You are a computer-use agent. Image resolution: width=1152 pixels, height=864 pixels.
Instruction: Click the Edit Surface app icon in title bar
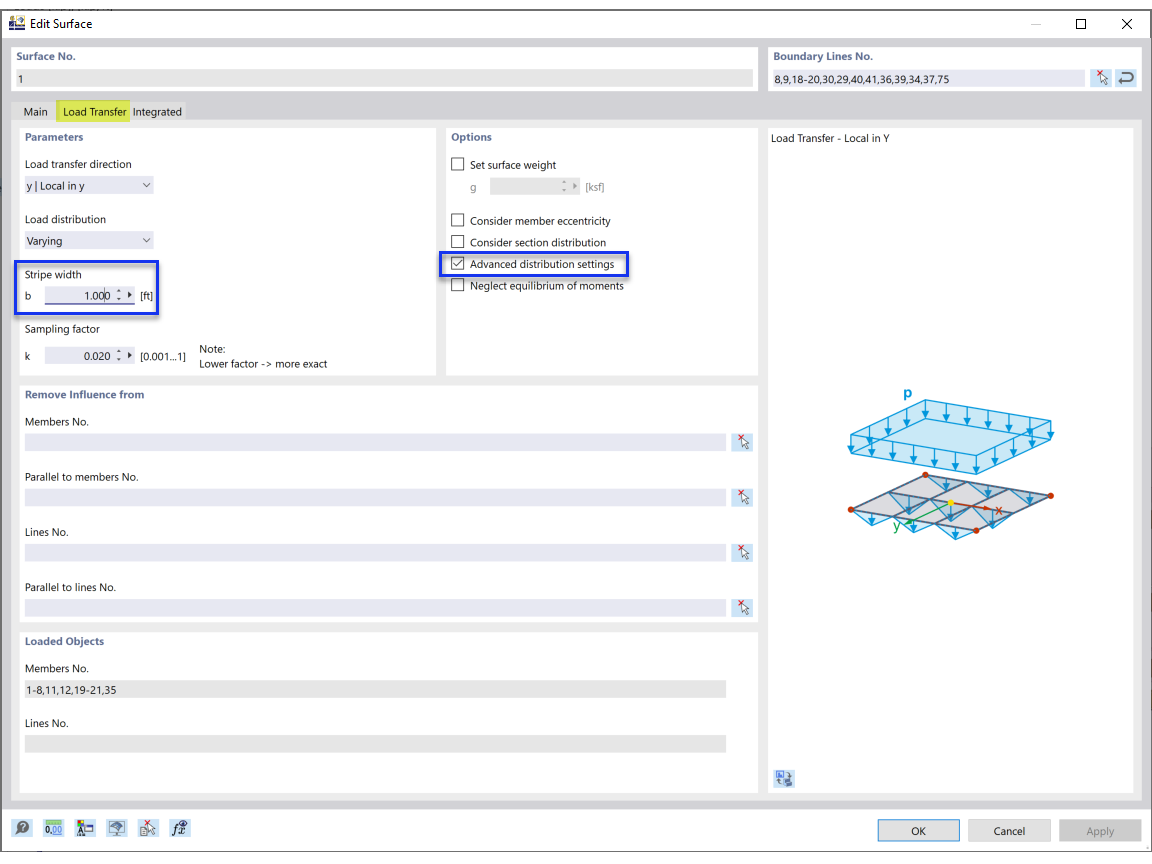tap(17, 24)
